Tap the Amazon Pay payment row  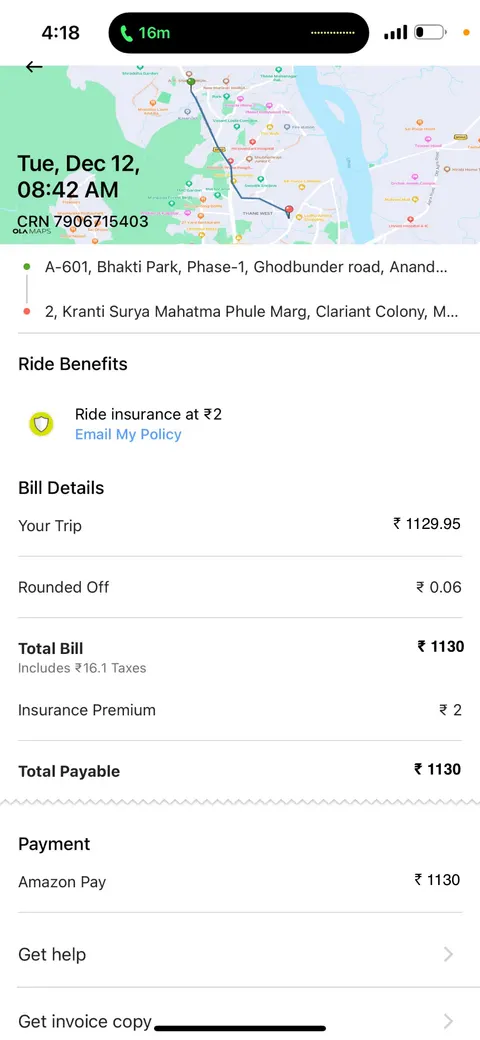tap(240, 881)
